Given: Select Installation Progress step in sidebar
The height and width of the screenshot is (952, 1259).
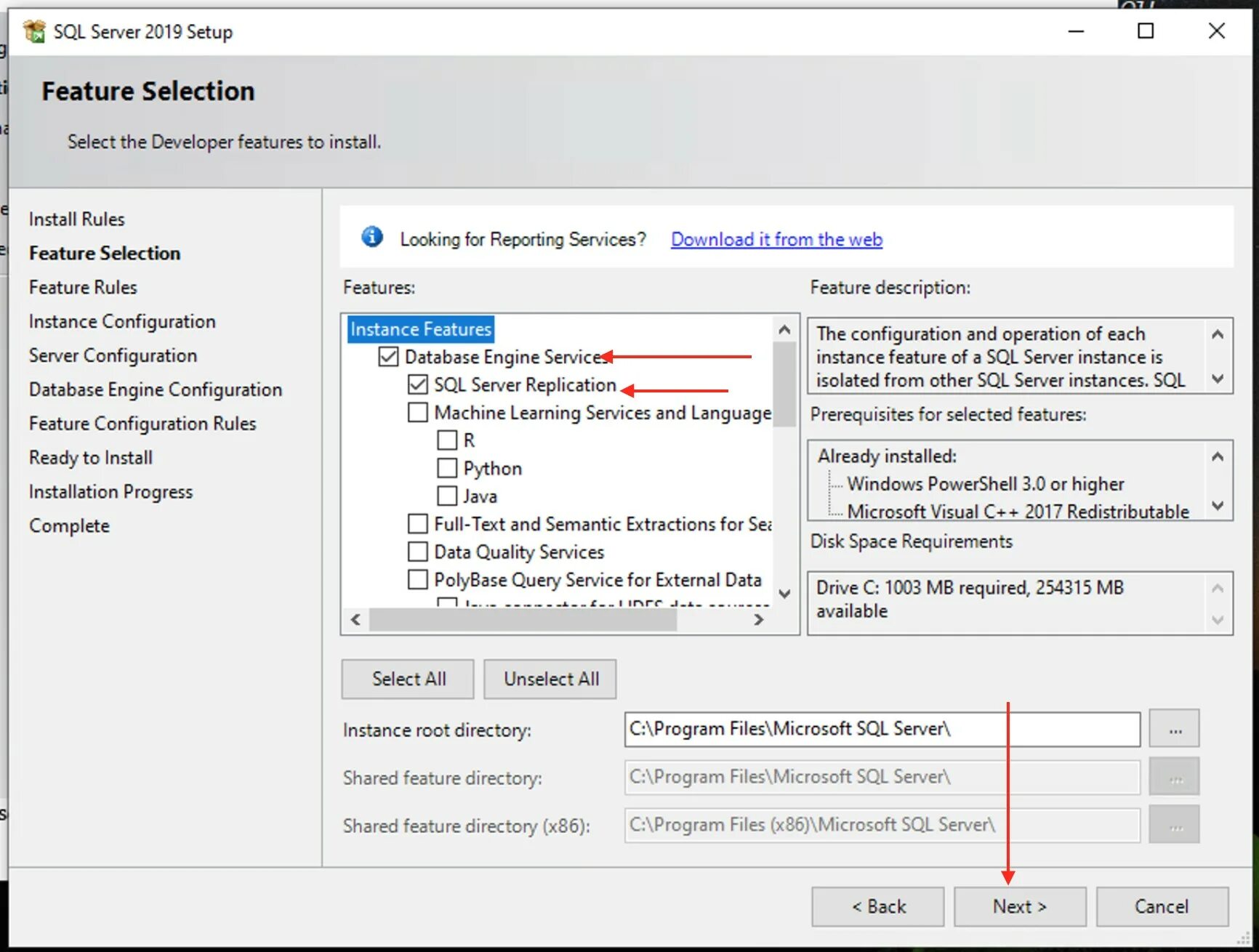Looking at the screenshot, I should (x=110, y=492).
